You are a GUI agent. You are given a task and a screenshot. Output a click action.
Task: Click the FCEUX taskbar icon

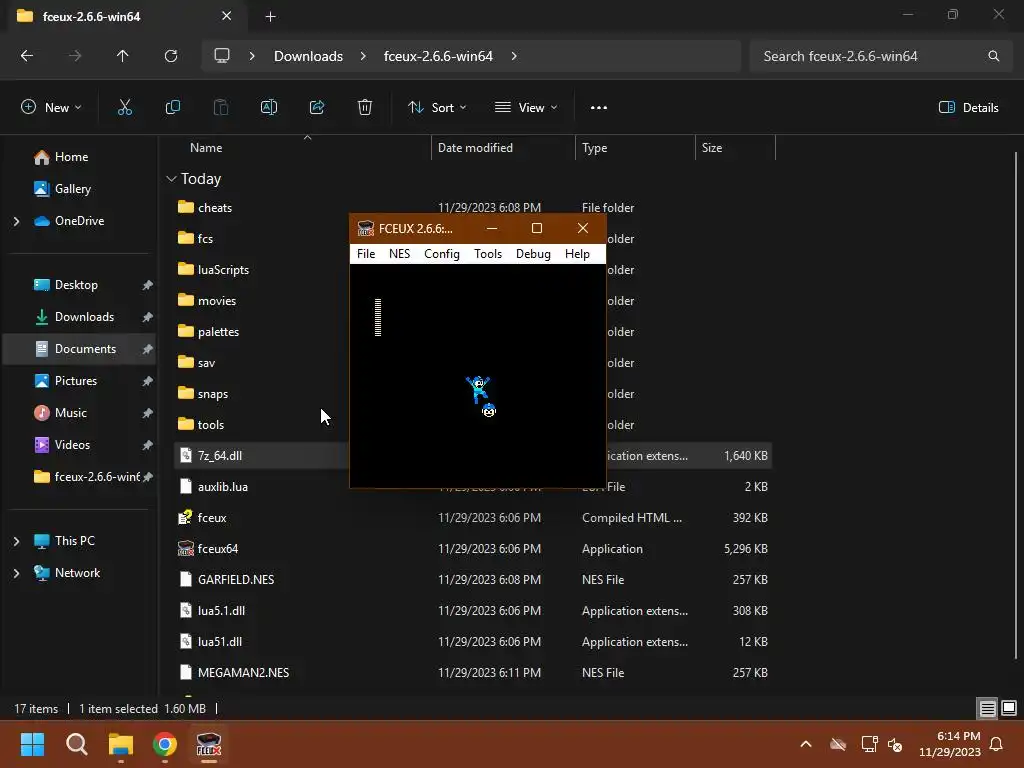[209, 744]
